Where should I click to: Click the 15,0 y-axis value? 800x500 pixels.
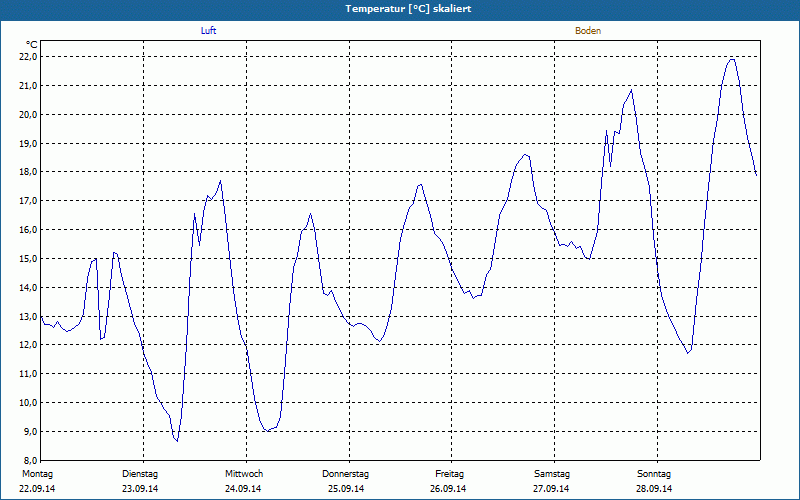click(x=29, y=259)
